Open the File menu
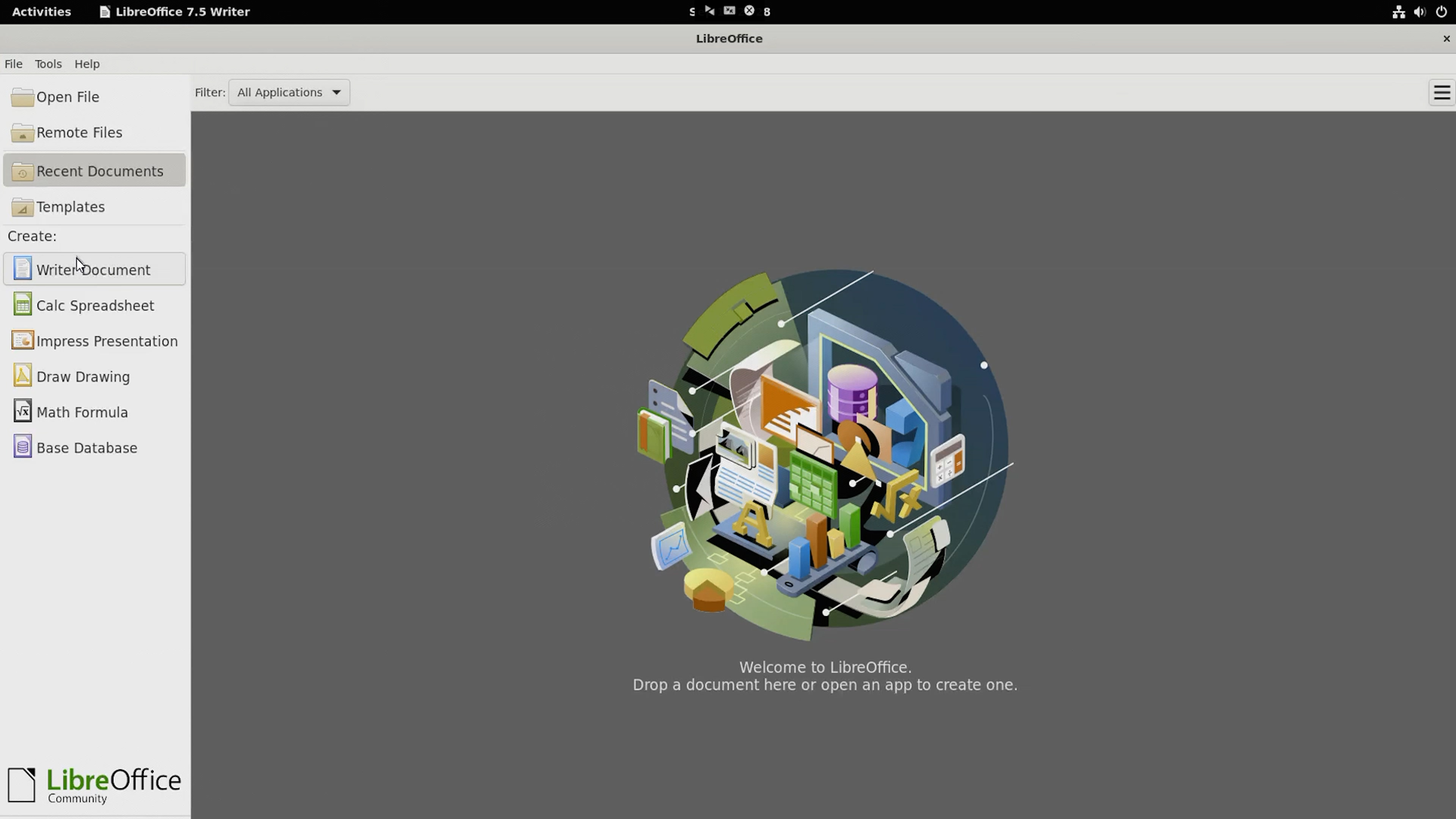The width and height of the screenshot is (1456, 819). point(14,64)
